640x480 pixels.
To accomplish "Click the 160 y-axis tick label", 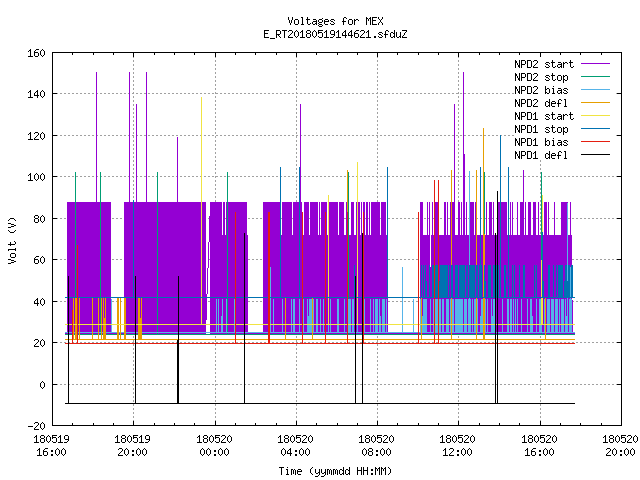I will coord(36,53).
